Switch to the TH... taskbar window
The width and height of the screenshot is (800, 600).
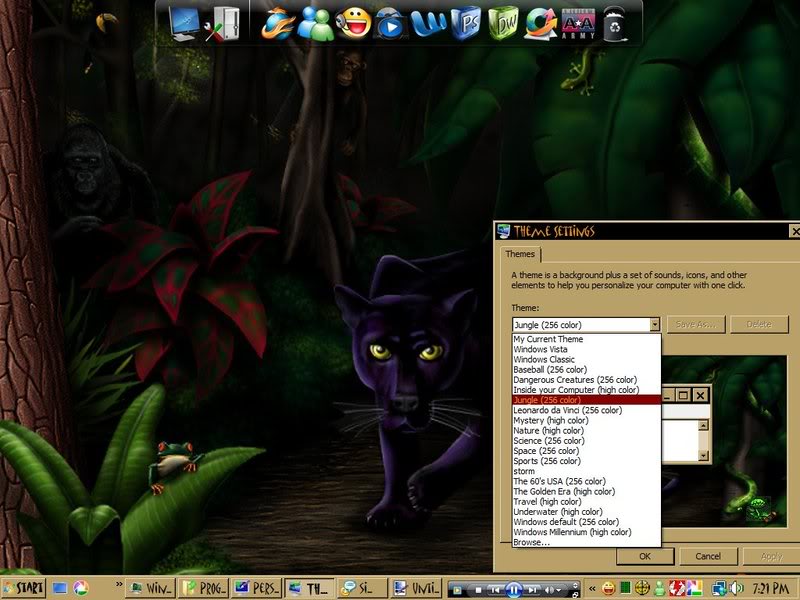pos(310,588)
